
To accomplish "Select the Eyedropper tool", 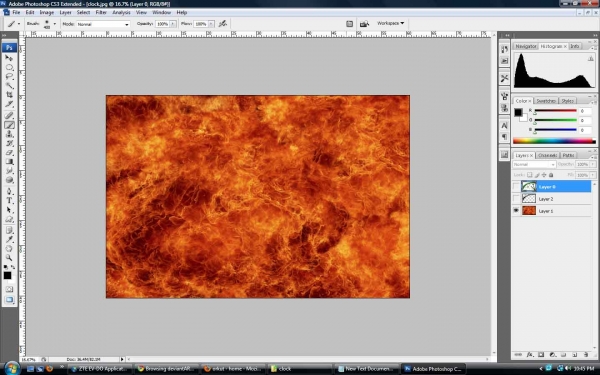I will click(x=9, y=240).
